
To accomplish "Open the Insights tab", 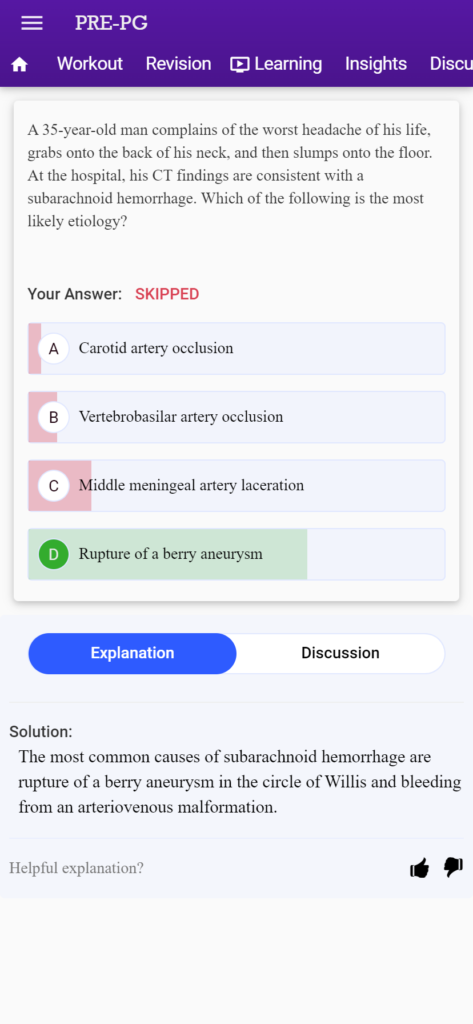I will point(376,64).
